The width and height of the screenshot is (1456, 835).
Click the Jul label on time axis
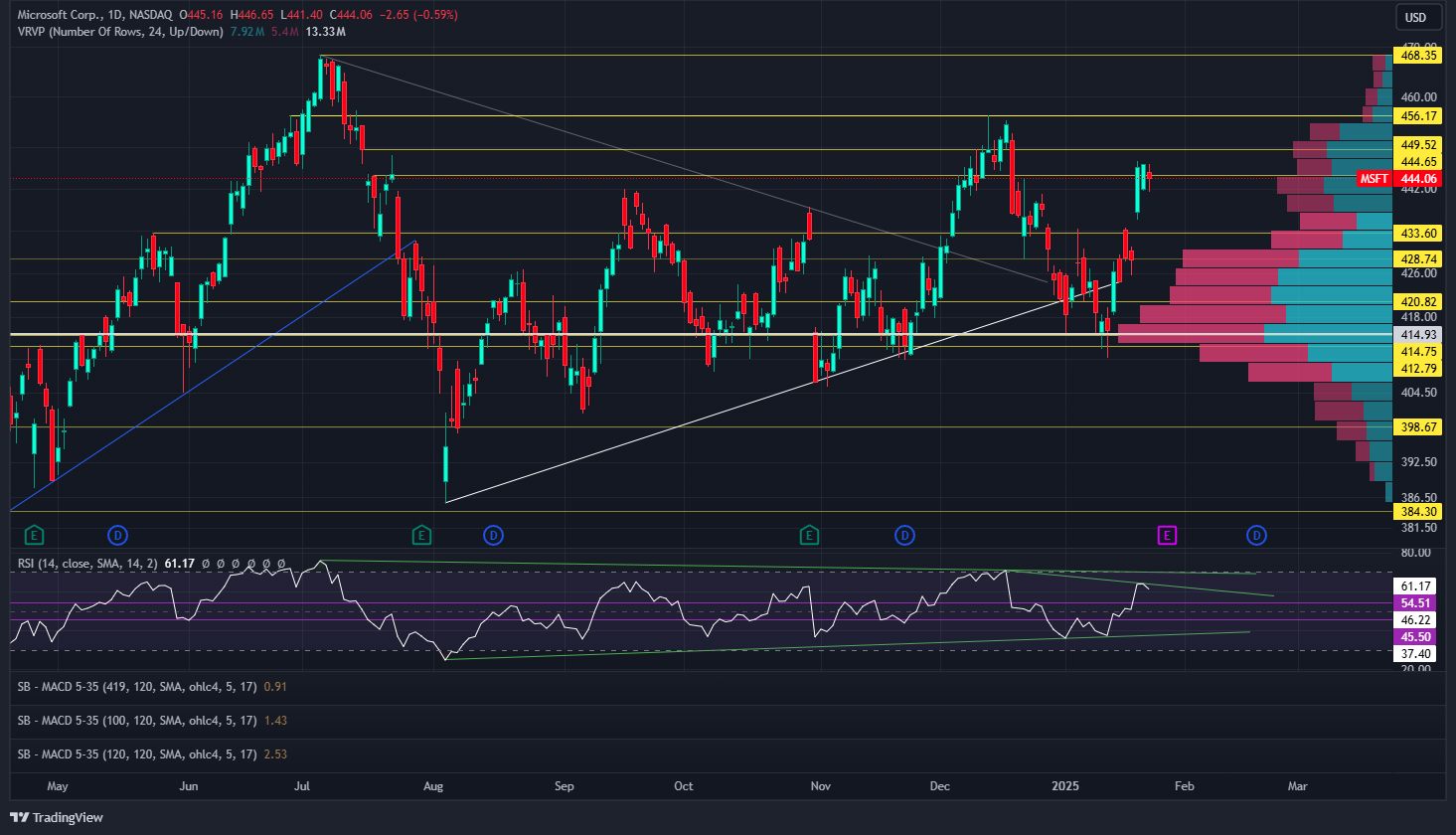(x=302, y=786)
